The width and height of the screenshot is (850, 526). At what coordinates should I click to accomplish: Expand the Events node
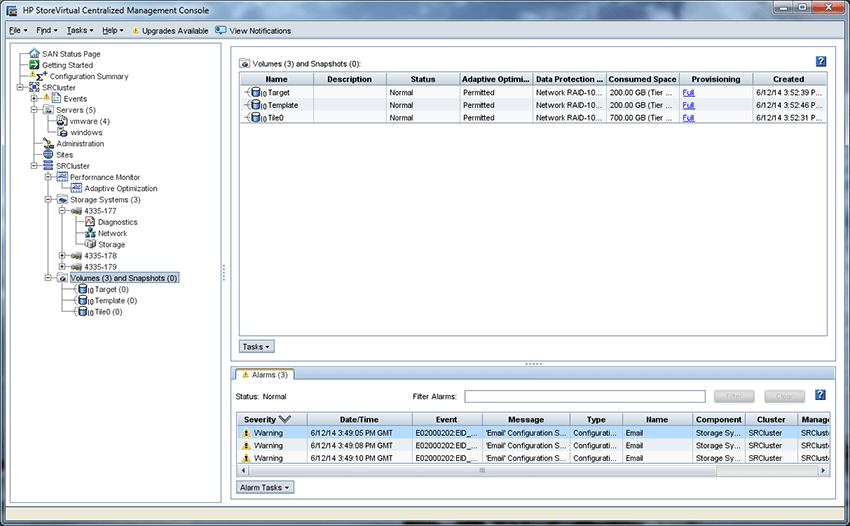pos(34,99)
